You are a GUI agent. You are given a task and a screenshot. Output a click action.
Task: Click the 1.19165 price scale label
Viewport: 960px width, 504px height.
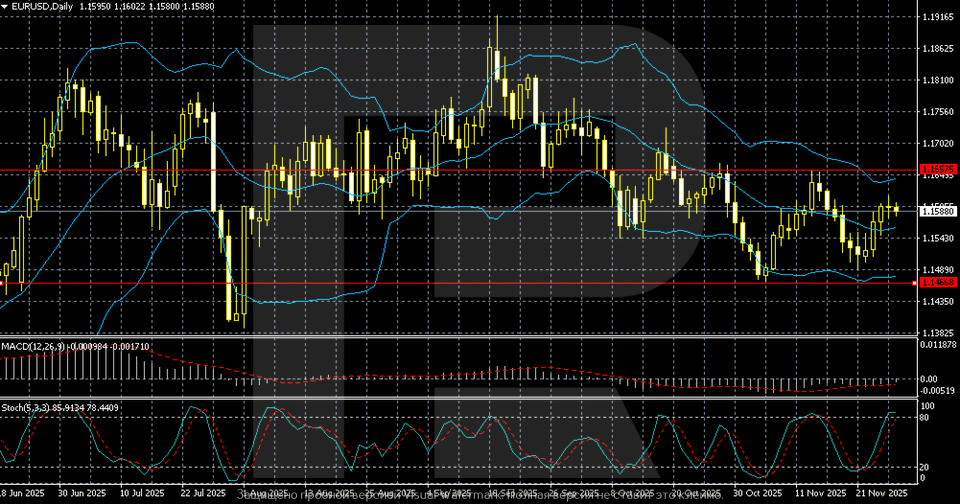point(937,17)
